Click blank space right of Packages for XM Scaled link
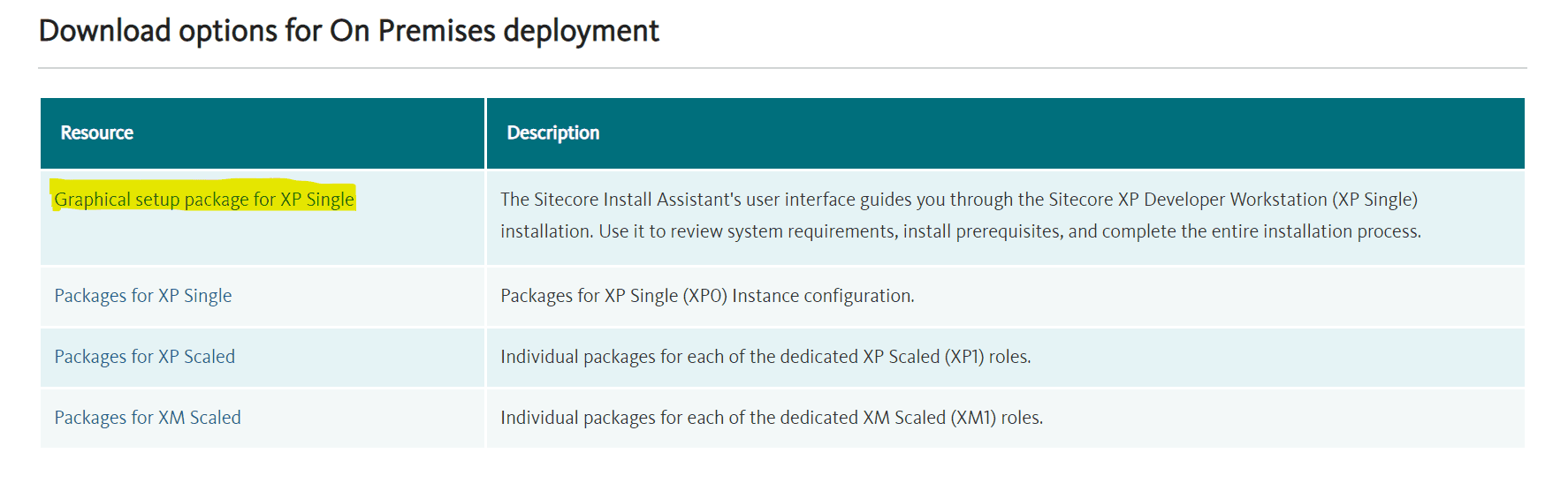The image size is (1568, 491). 362,418
